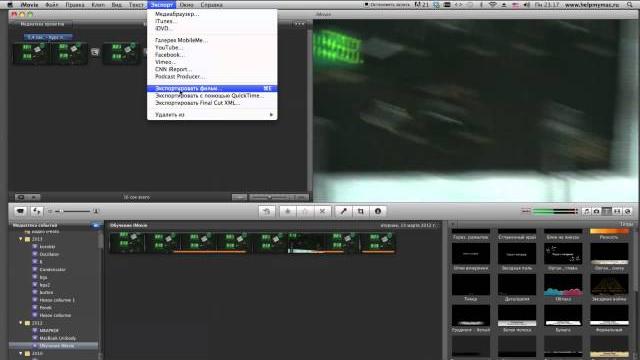Select the voiceover microphone tool
Viewport: 640px width, 360px height.
[343, 211]
